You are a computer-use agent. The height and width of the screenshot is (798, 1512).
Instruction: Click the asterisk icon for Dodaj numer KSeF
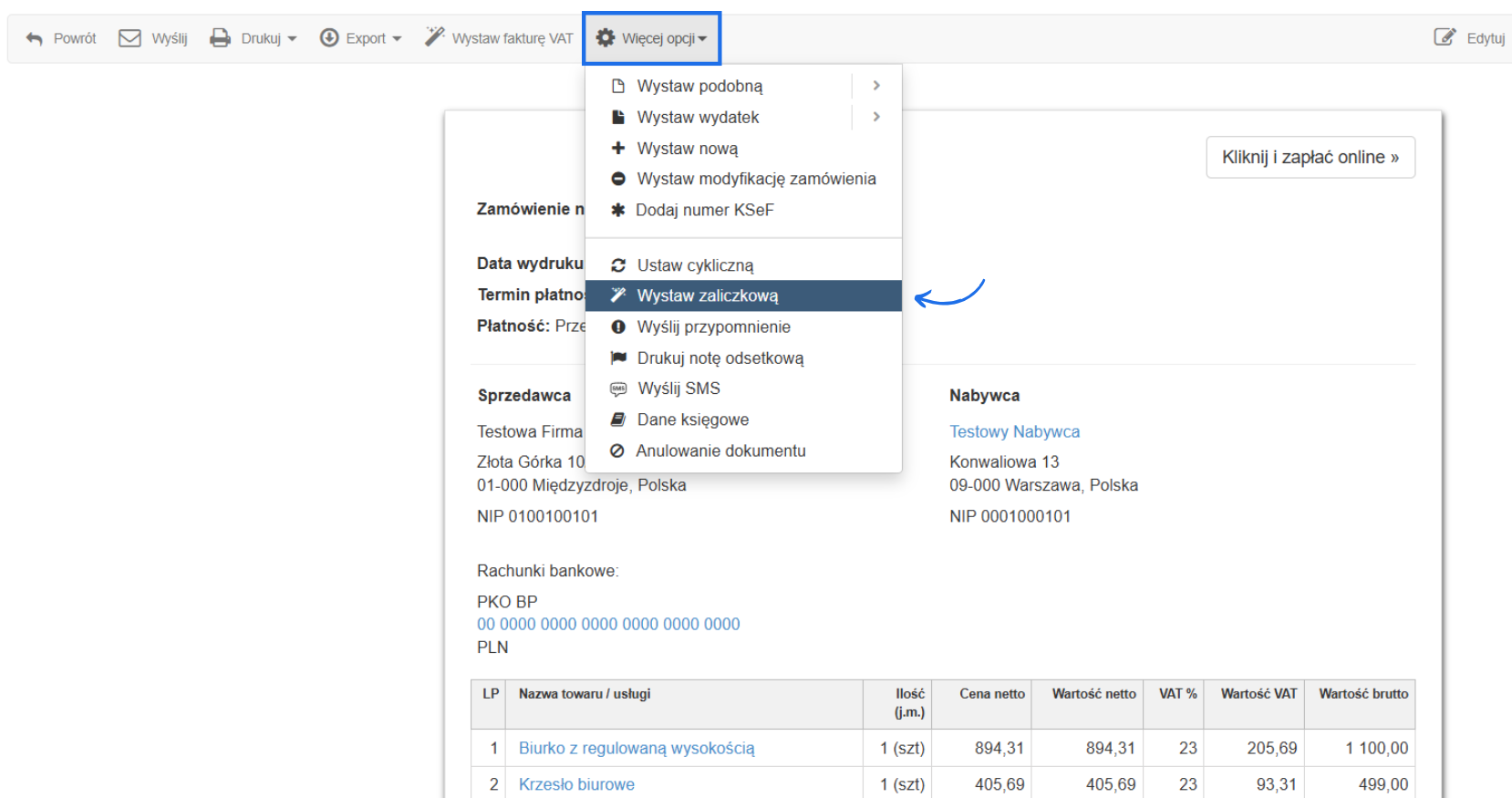(617, 210)
